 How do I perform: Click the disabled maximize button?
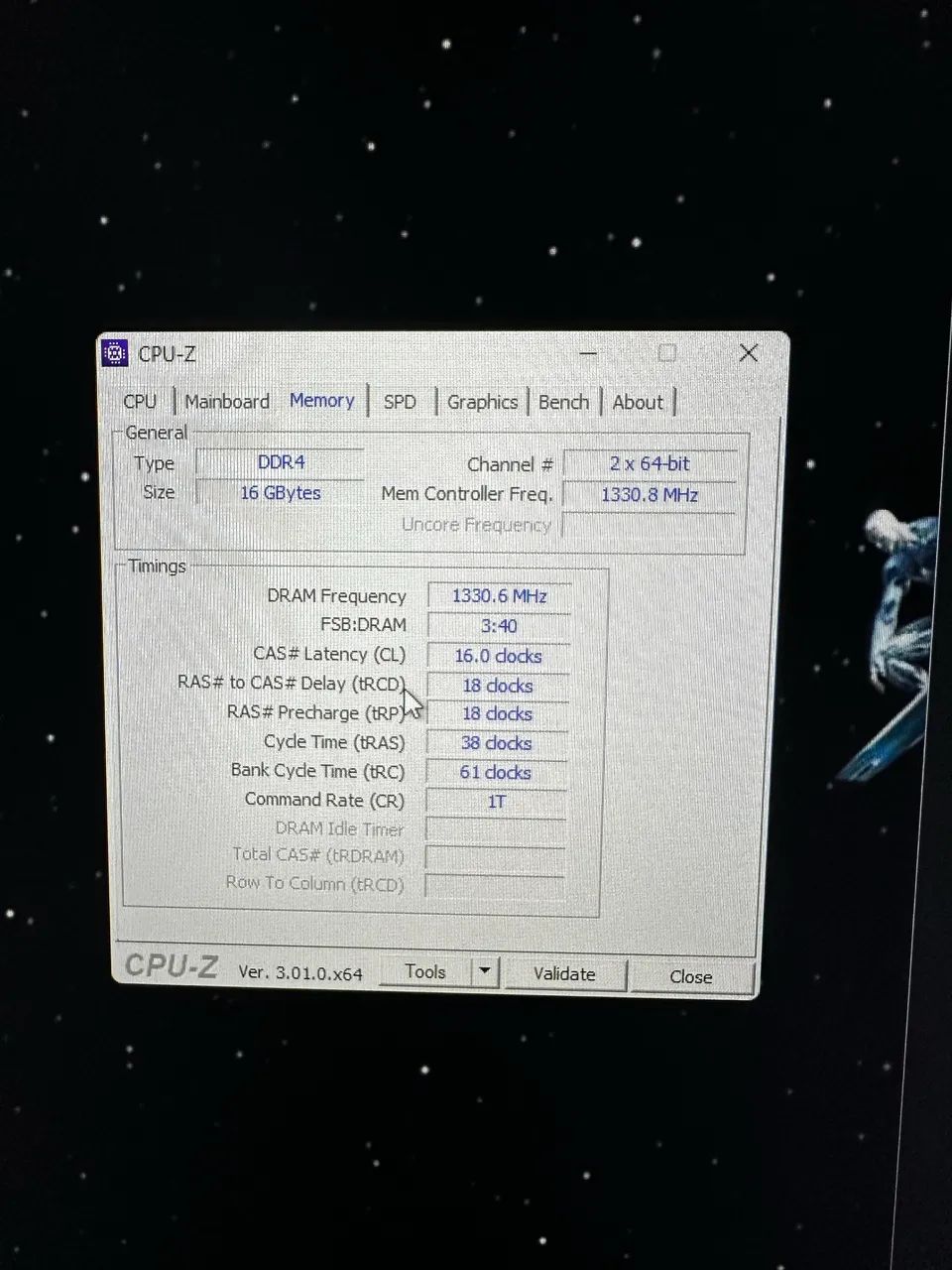pyautogui.click(x=667, y=353)
